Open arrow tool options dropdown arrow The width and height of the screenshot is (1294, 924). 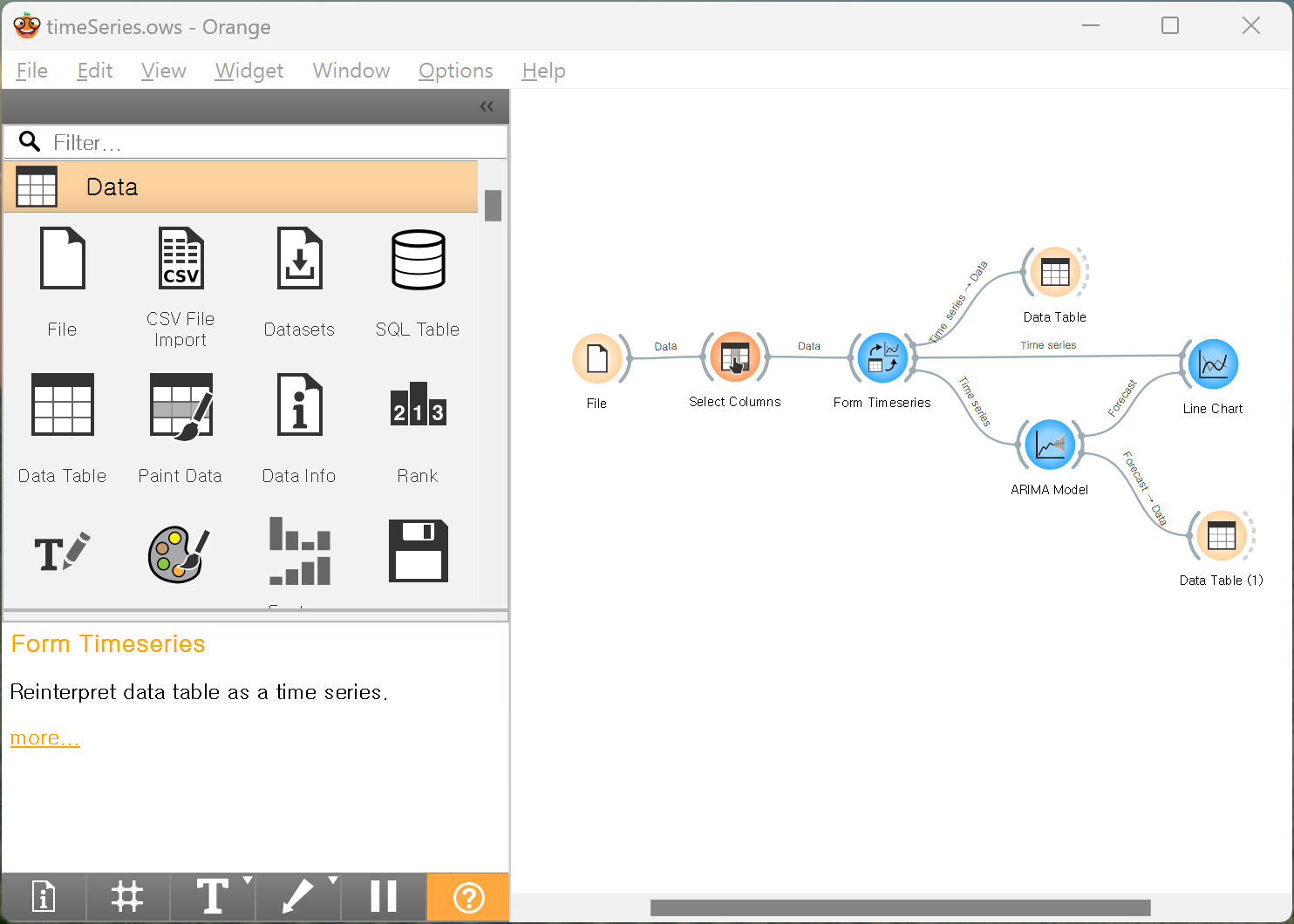[333, 880]
